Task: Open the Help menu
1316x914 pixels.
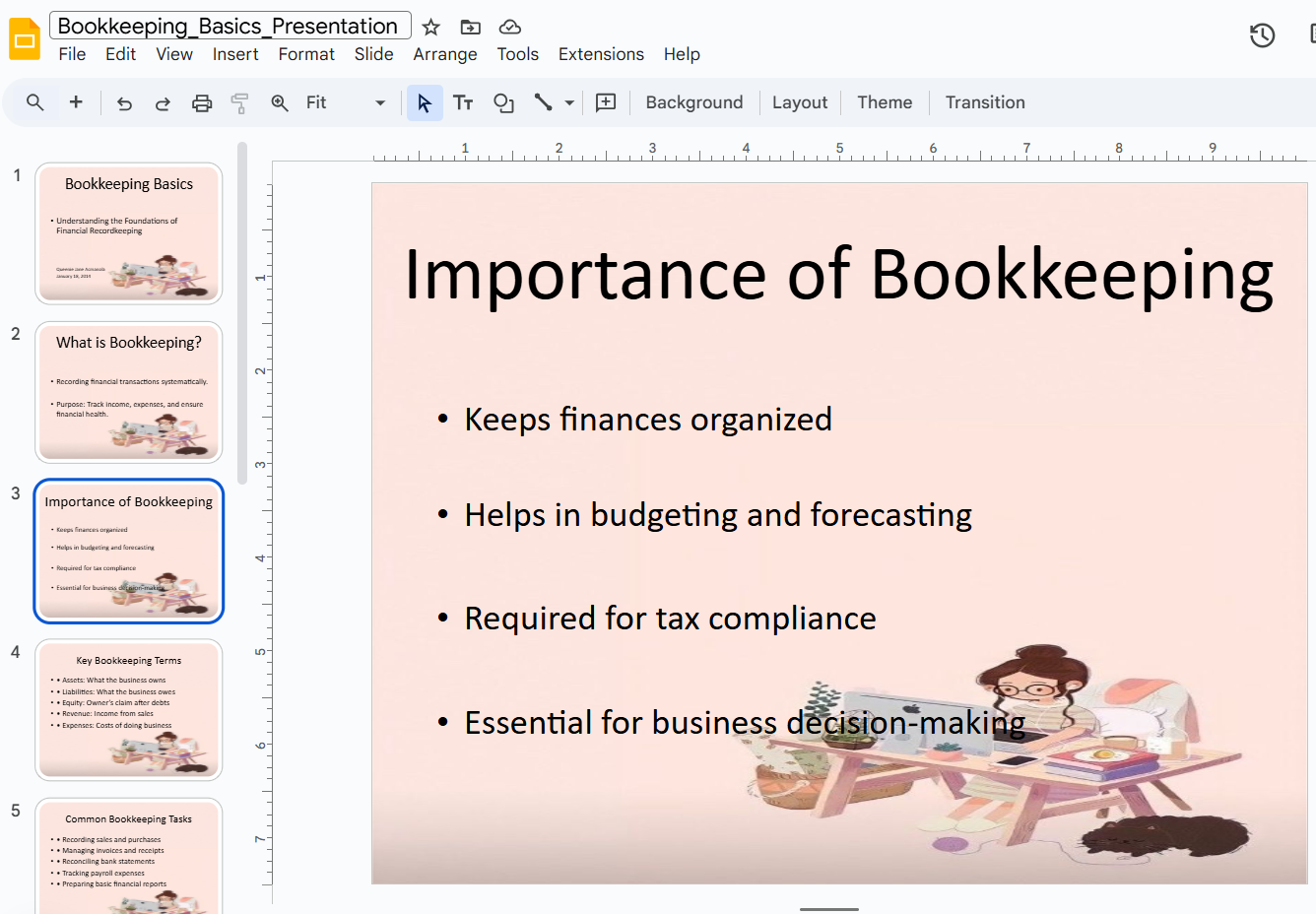Action: pyautogui.click(x=682, y=54)
